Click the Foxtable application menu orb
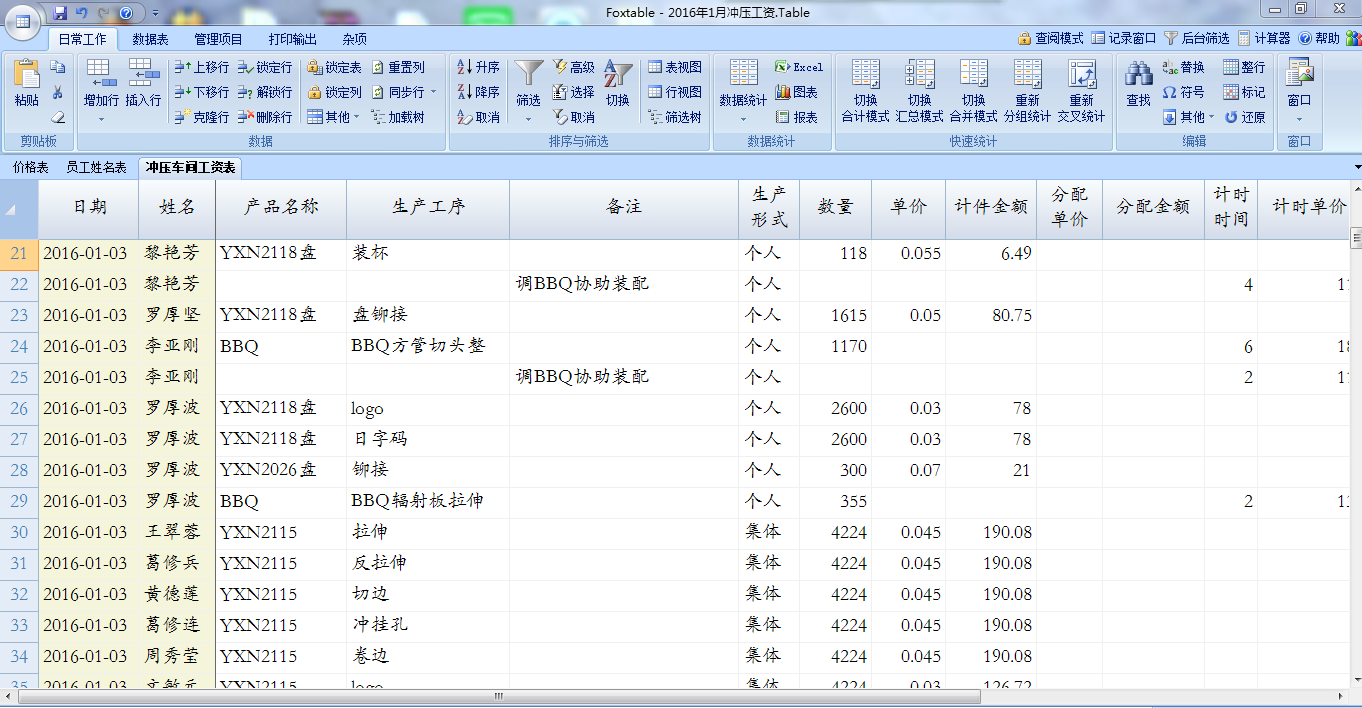The image size is (1362, 708). pos(22,19)
